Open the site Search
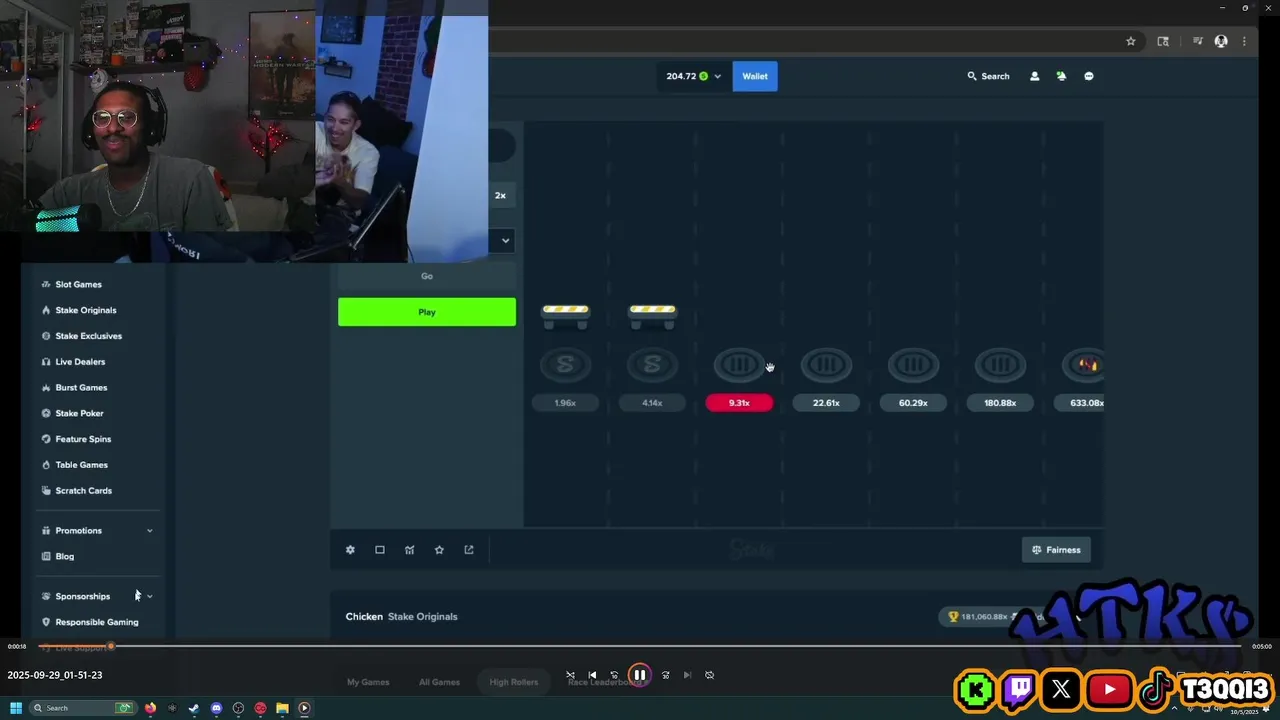1280x720 pixels. tap(988, 76)
